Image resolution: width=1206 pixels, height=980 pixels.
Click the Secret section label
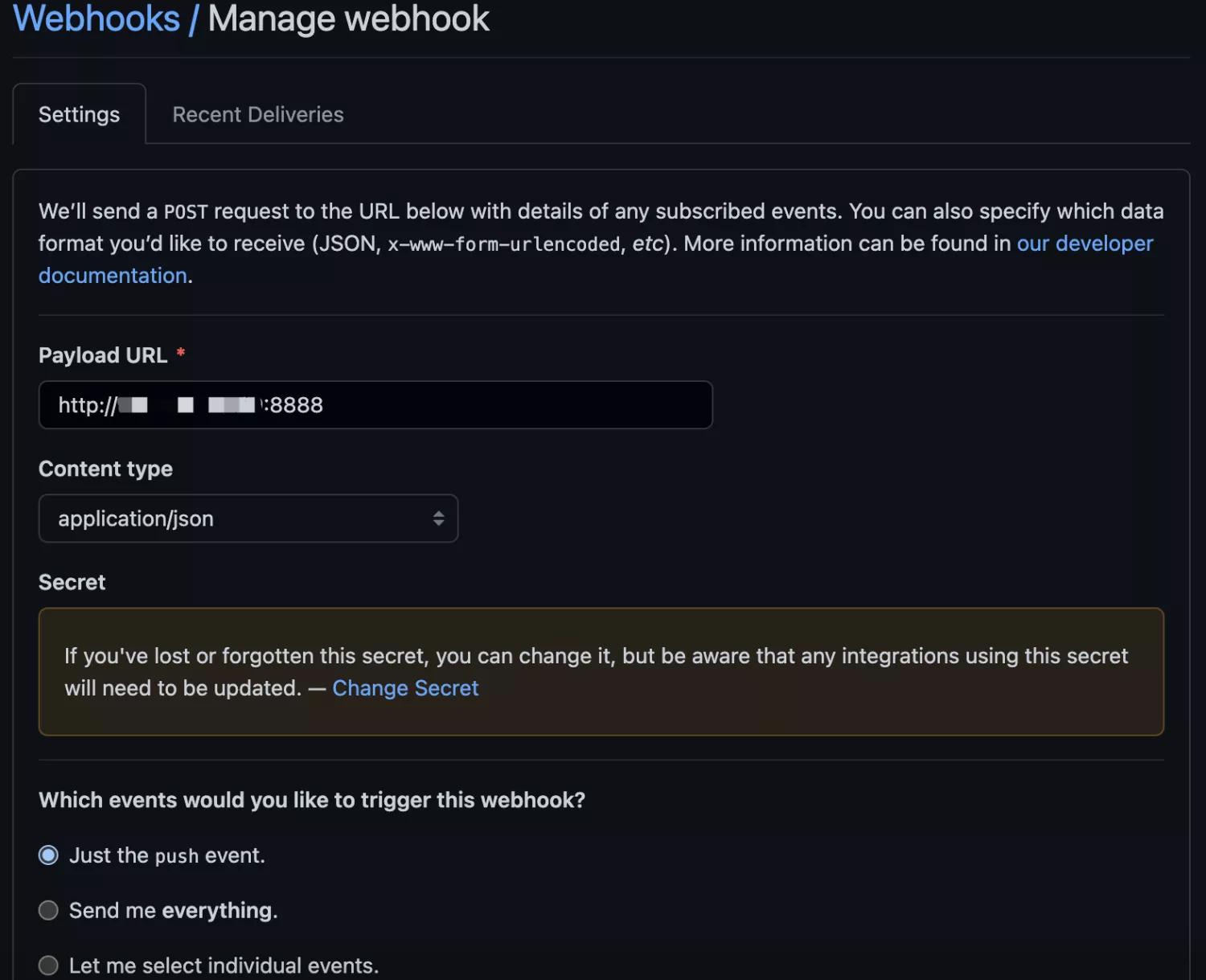[72, 582]
